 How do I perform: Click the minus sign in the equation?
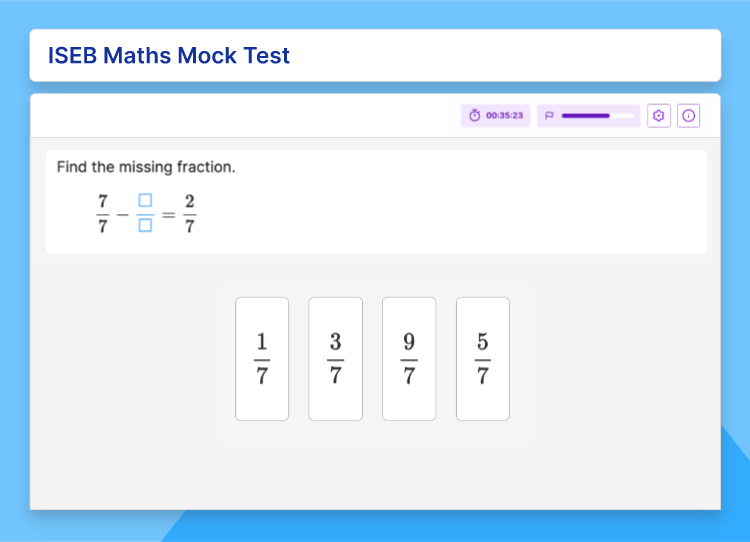(122, 214)
